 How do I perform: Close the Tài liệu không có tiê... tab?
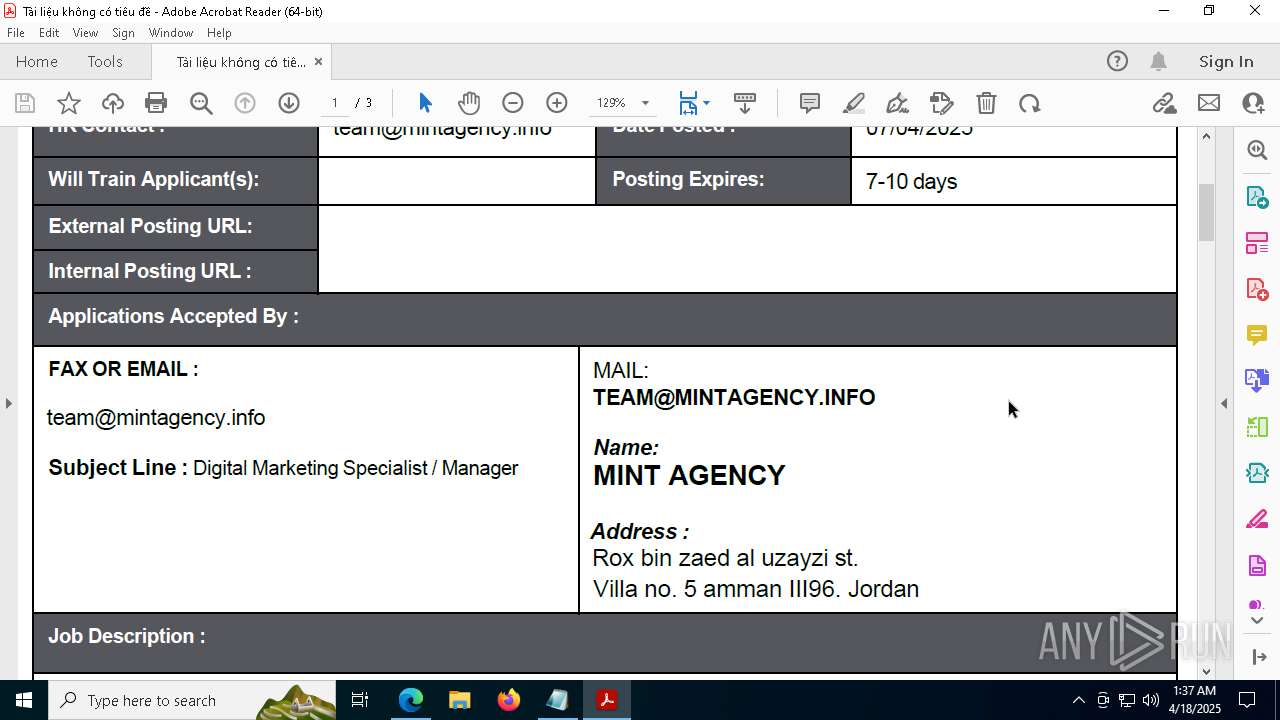point(318,61)
